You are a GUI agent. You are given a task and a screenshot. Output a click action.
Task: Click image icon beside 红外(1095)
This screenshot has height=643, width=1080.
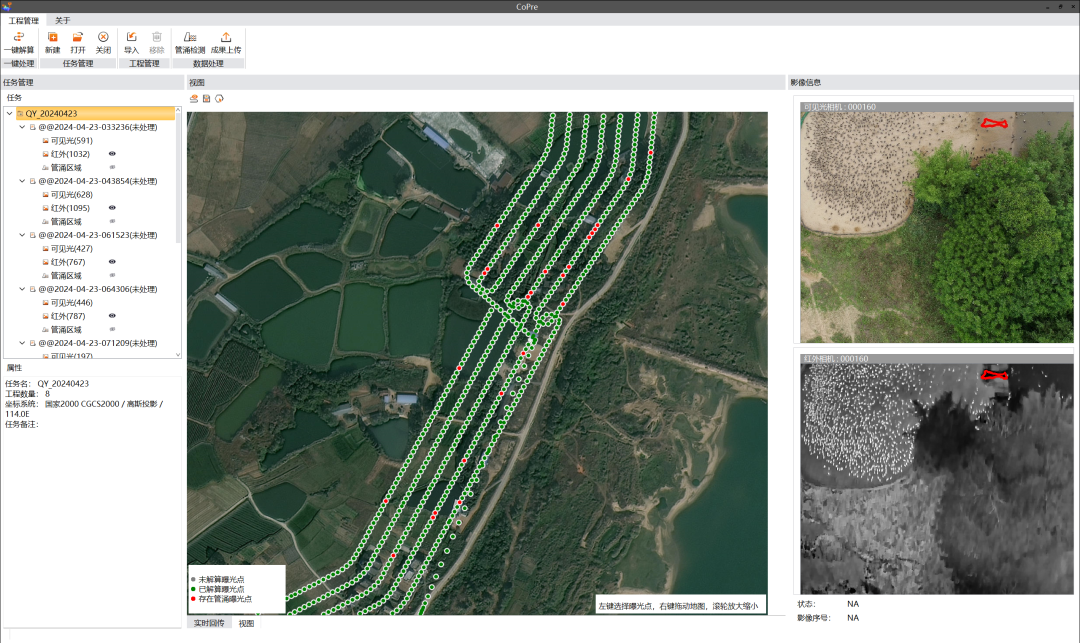point(45,208)
